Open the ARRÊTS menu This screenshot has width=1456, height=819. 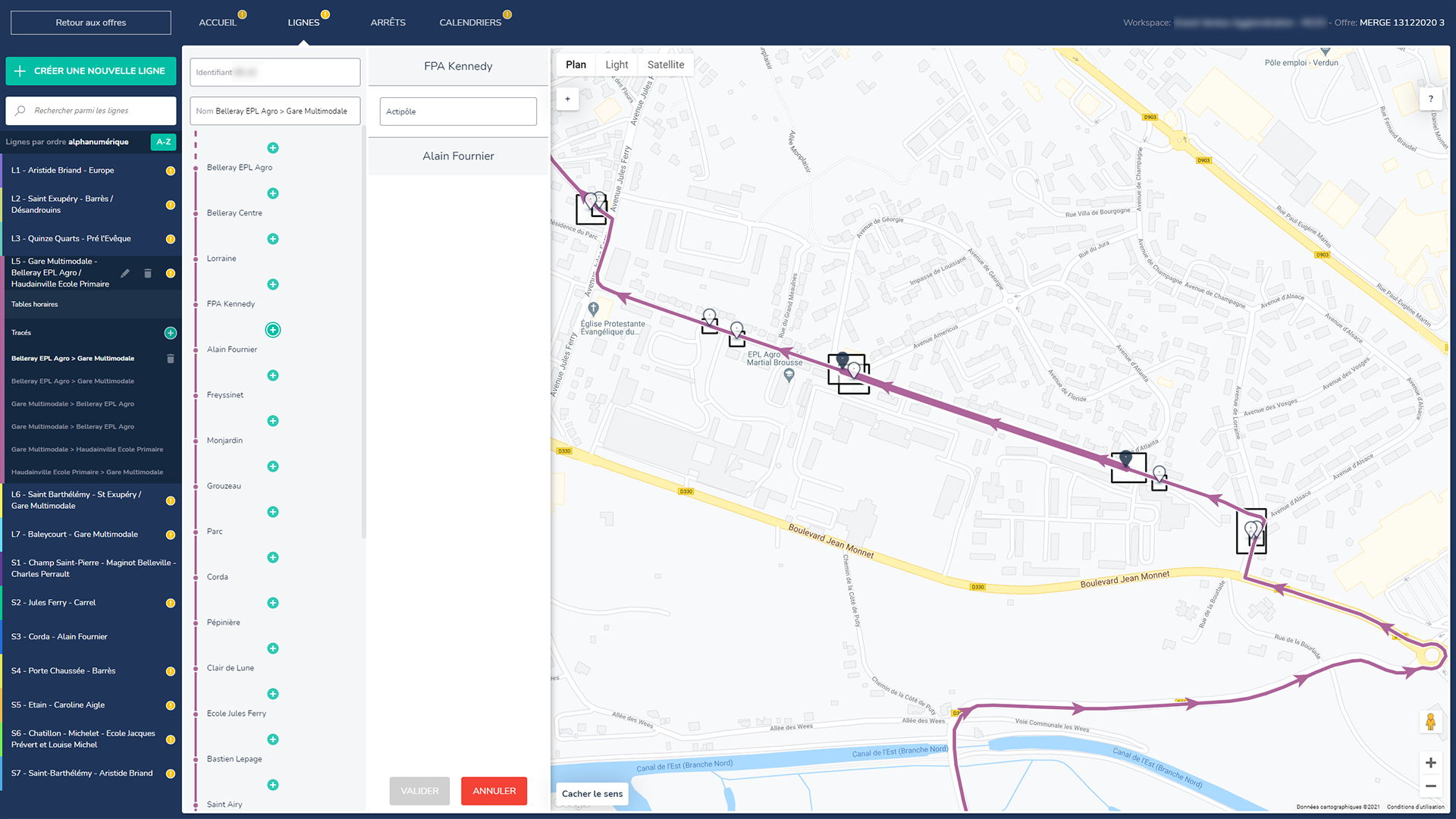[x=388, y=23]
